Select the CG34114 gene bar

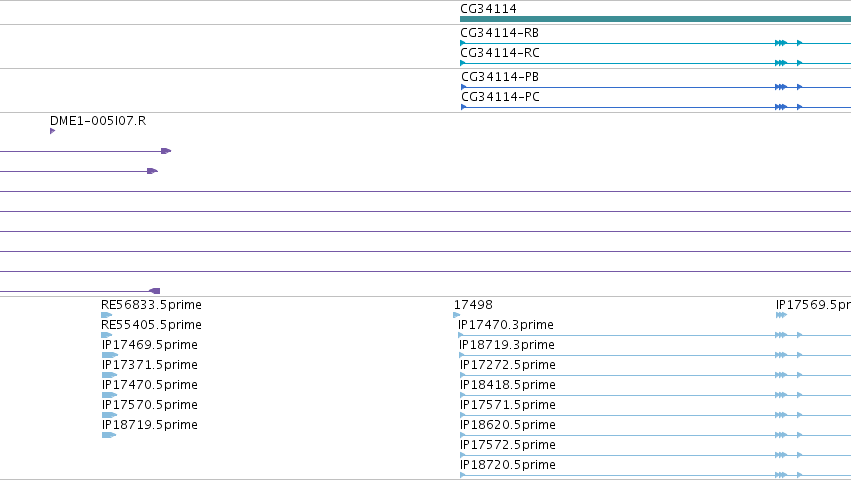pos(655,19)
